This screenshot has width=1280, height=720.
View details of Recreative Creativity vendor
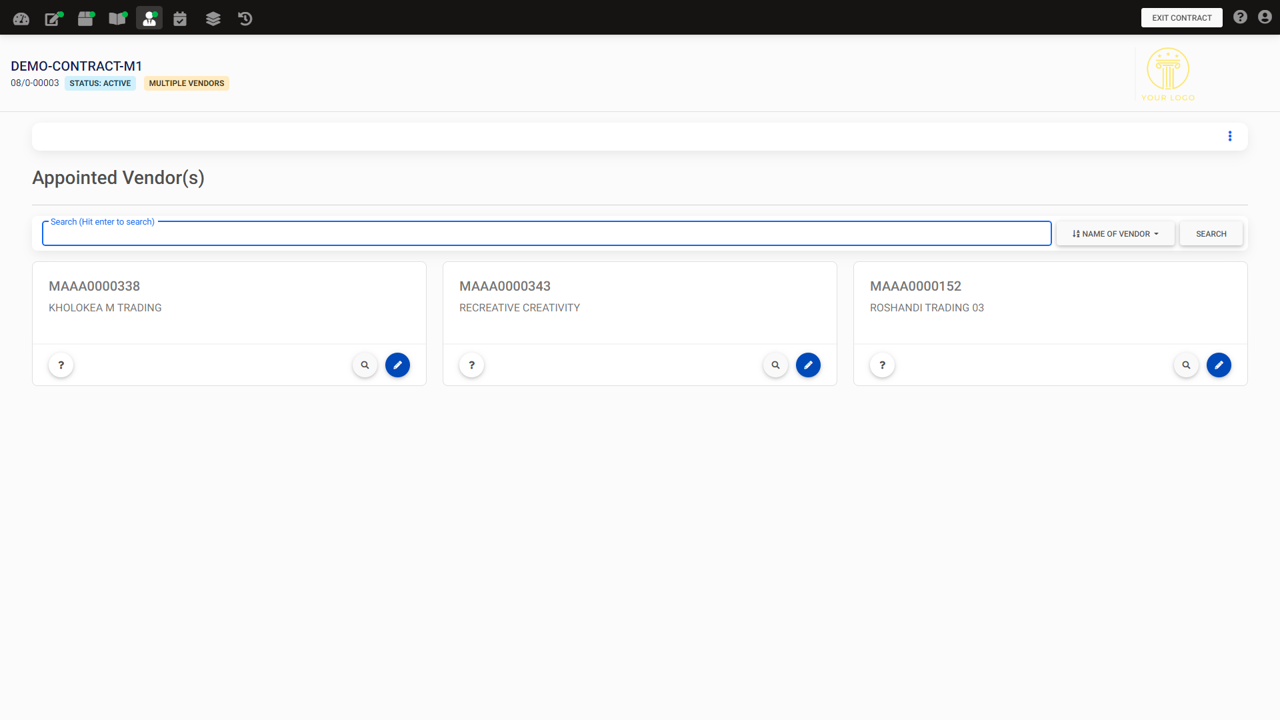click(x=776, y=365)
